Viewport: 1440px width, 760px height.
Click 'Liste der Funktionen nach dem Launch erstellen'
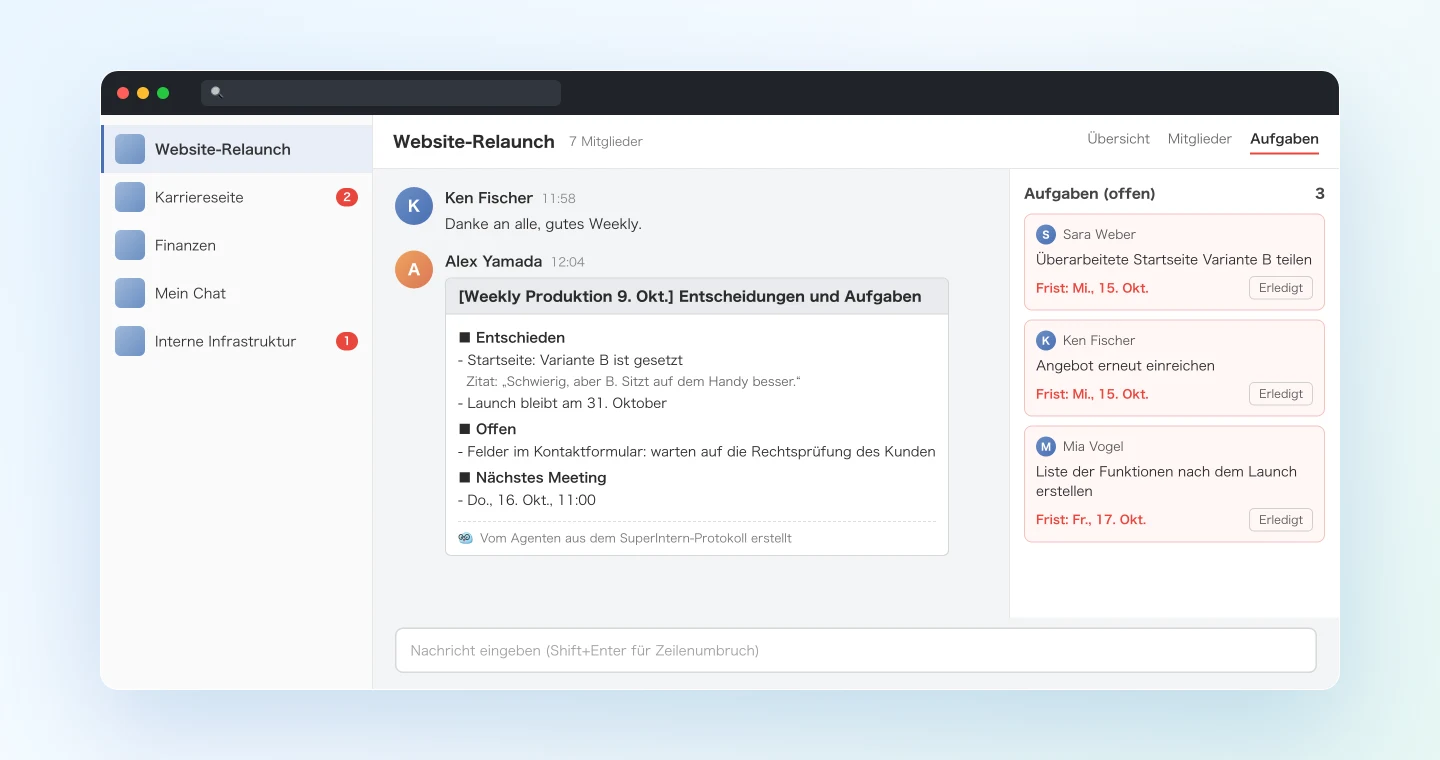1166,481
